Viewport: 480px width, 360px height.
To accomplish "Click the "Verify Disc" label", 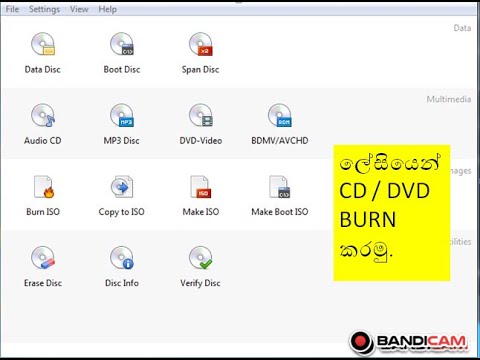I will click(200, 283).
